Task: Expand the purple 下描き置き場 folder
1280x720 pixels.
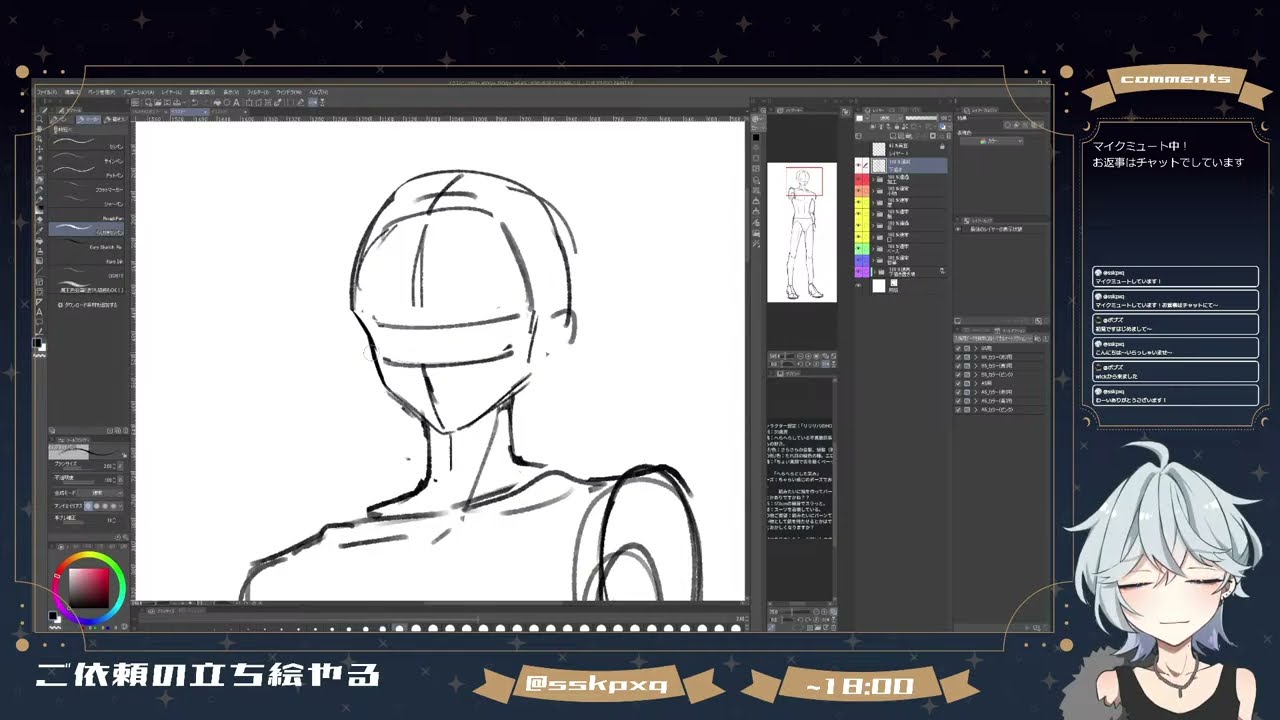Action: [875, 272]
